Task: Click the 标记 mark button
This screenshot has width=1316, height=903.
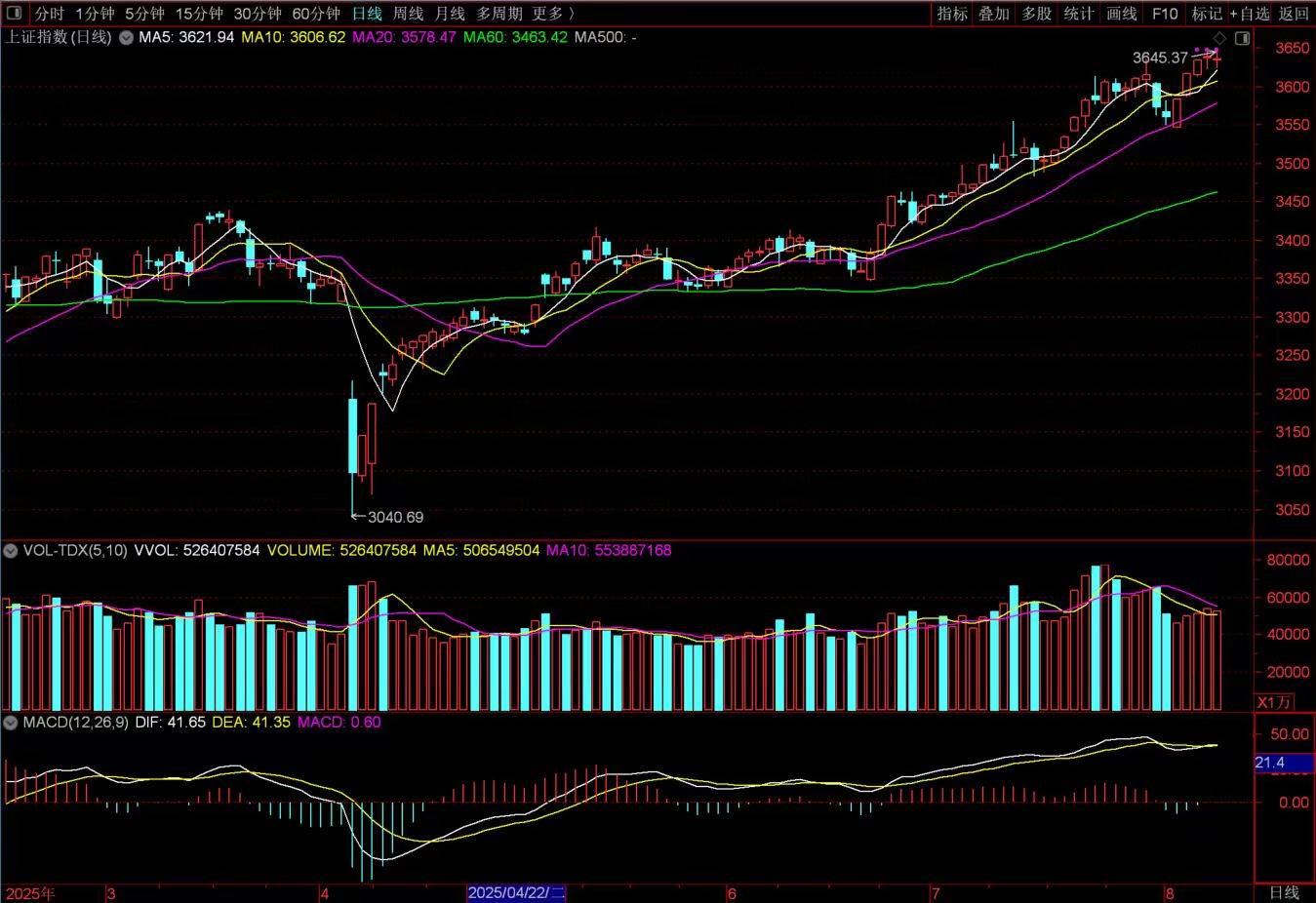Action: [1207, 14]
